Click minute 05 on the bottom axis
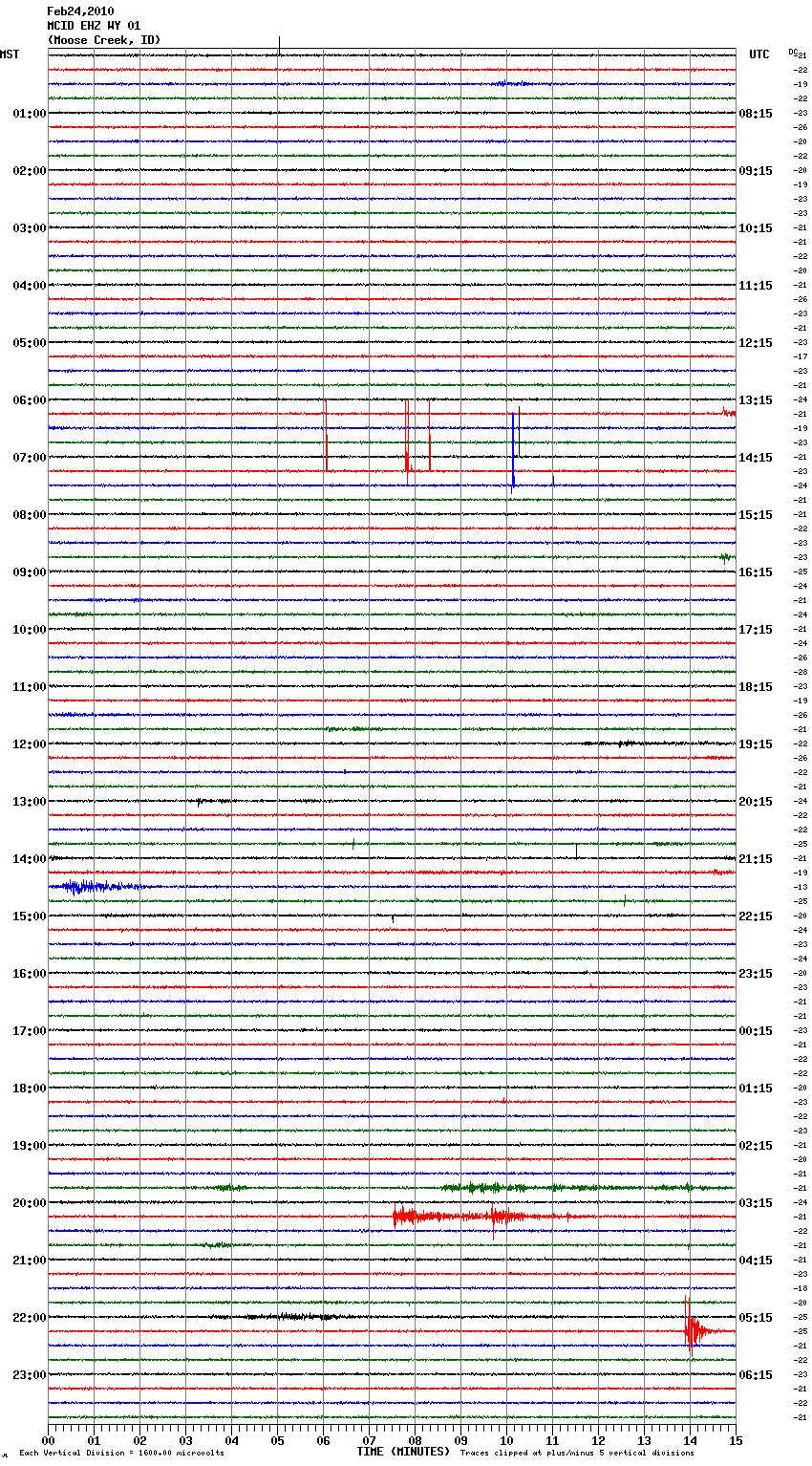The width and height of the screenshot is (812, 1466). (x=277, y=1440)
